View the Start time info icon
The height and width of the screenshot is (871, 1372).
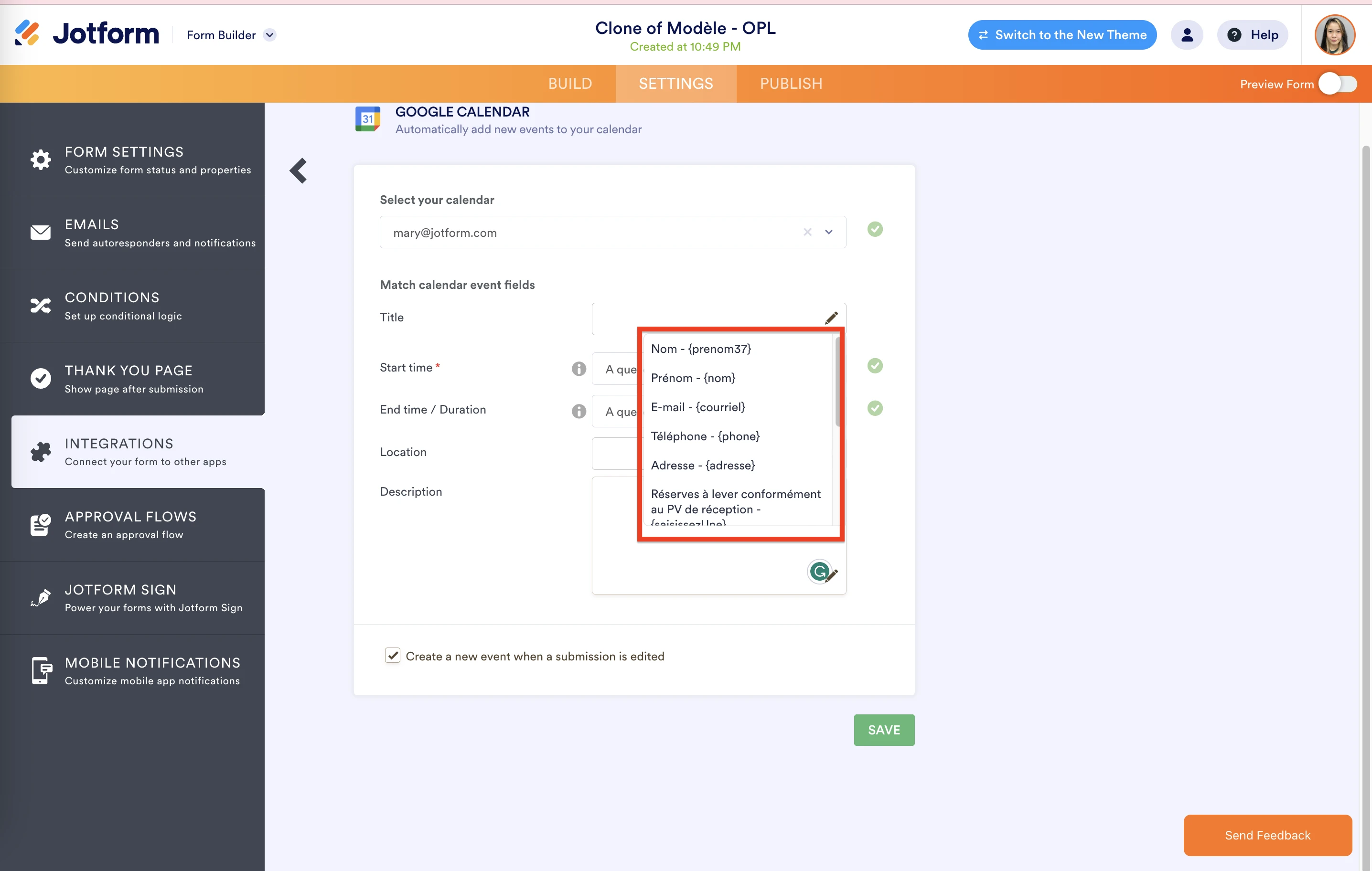click(x=579, y=368)
